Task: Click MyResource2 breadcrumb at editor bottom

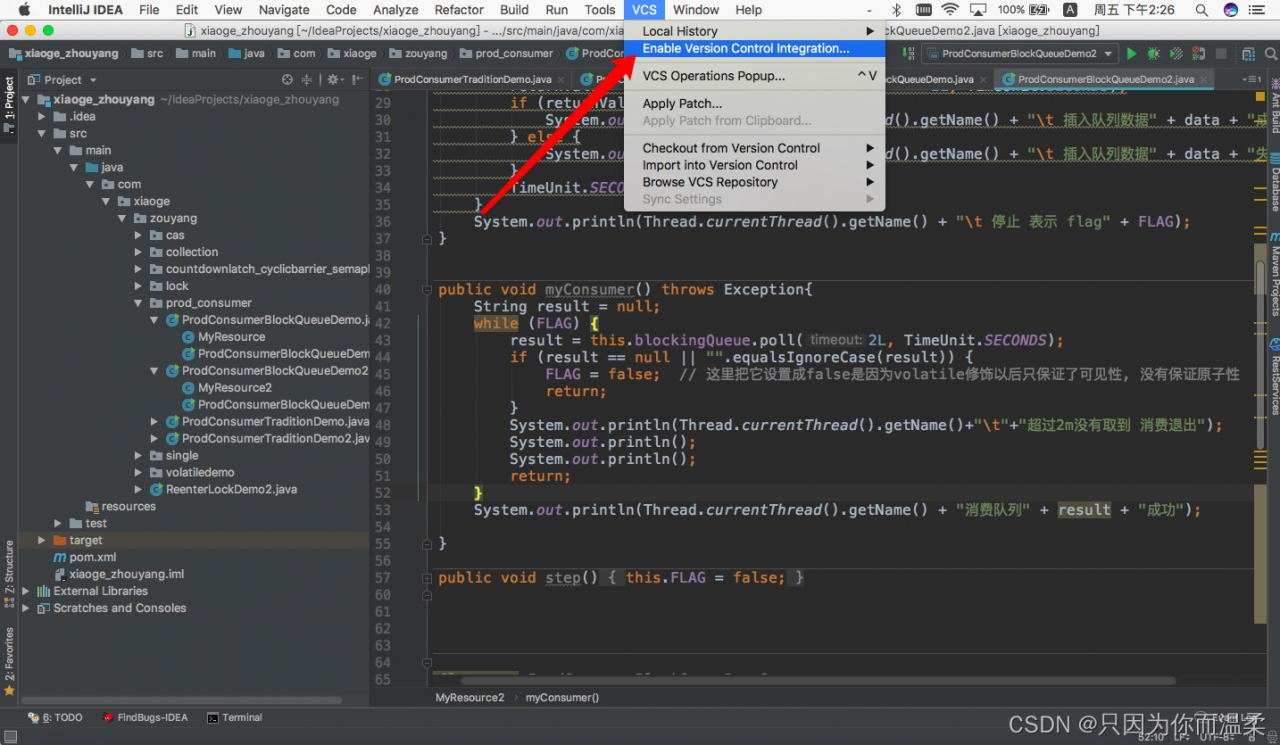Action: tap(470, 697)
